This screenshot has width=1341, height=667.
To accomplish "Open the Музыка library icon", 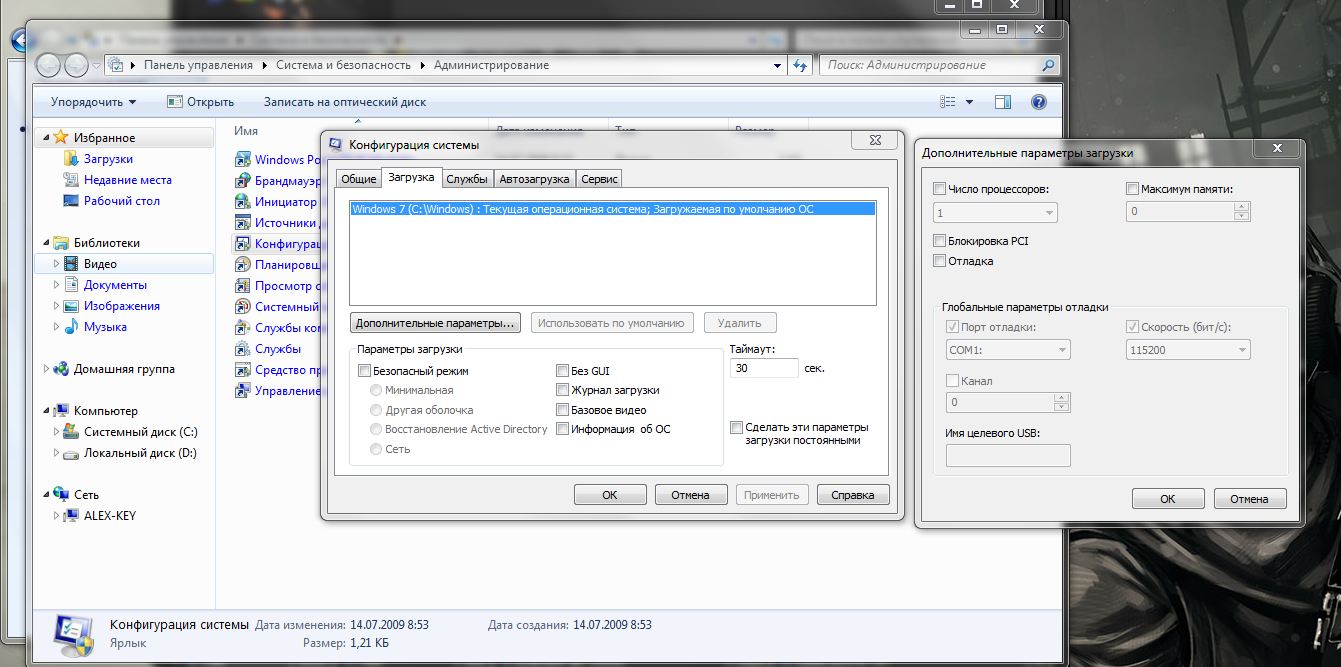I will click(70, 327).
